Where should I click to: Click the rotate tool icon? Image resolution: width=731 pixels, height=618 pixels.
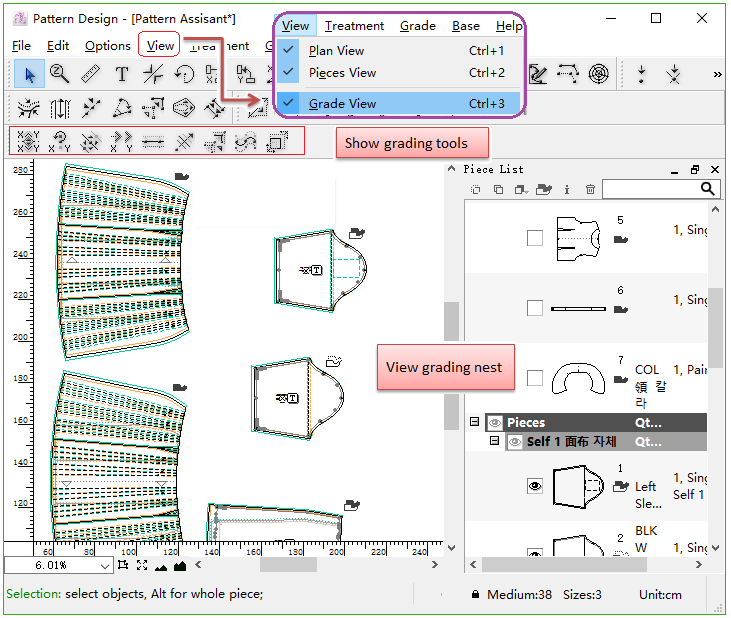coord(184,74)
